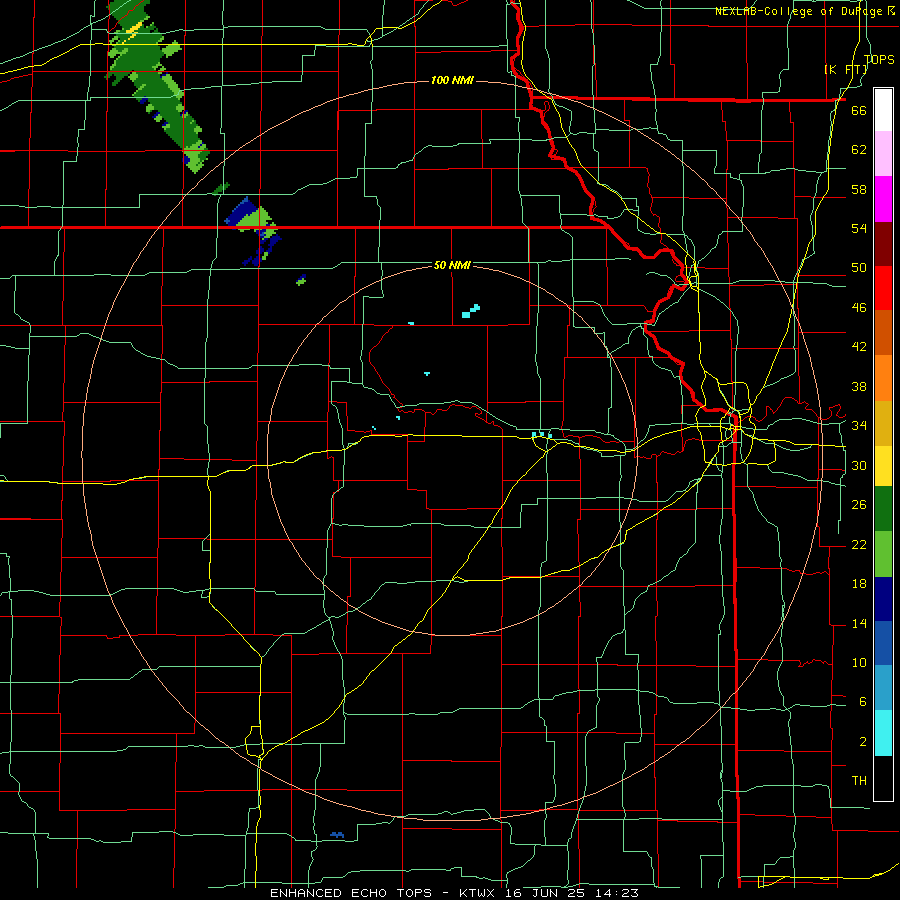Image resolution: width=900 pixels, height=900 pixels.
Task: Select the dark green swatch near 26
Action: [883, 509]
